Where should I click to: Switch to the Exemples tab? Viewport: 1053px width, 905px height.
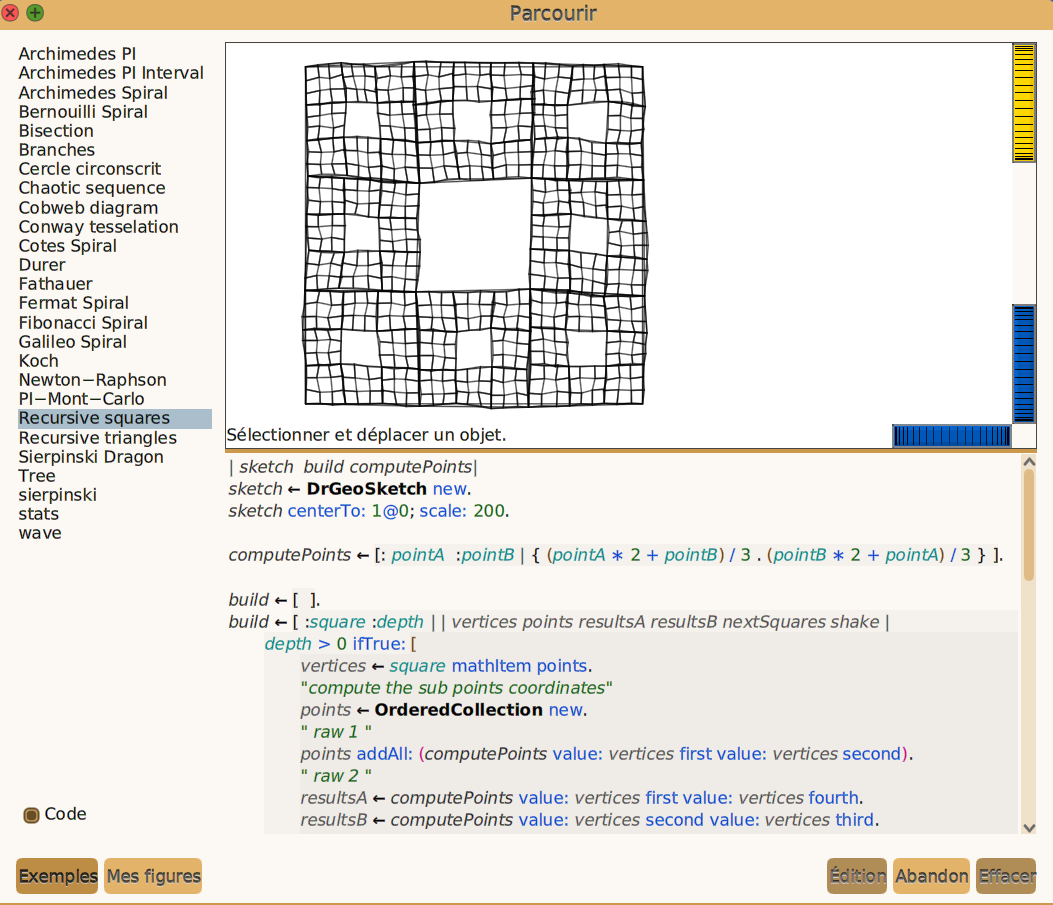[57, 876]
